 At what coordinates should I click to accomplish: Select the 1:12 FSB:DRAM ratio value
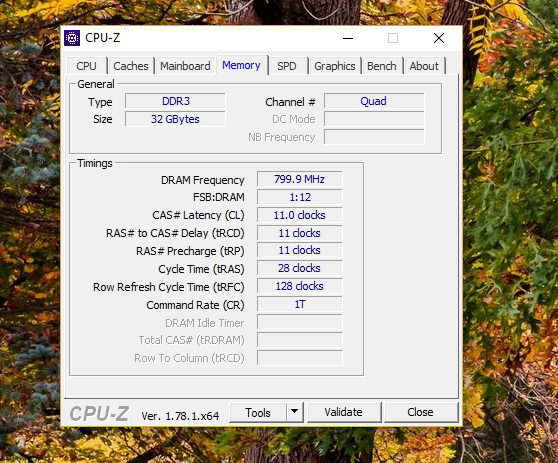click(x=300, y=197)
